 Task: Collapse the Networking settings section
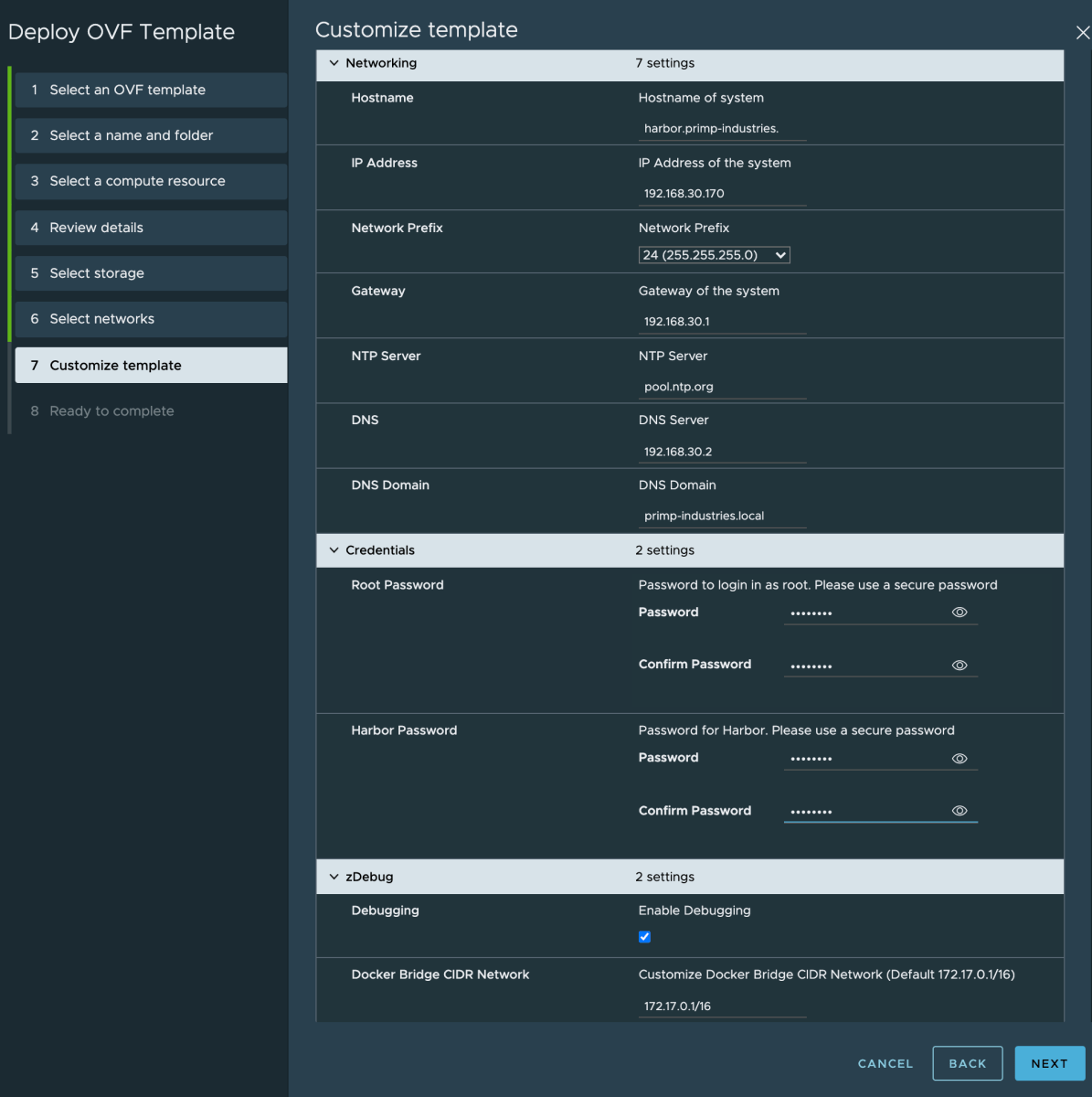click(x=334, y=63)
